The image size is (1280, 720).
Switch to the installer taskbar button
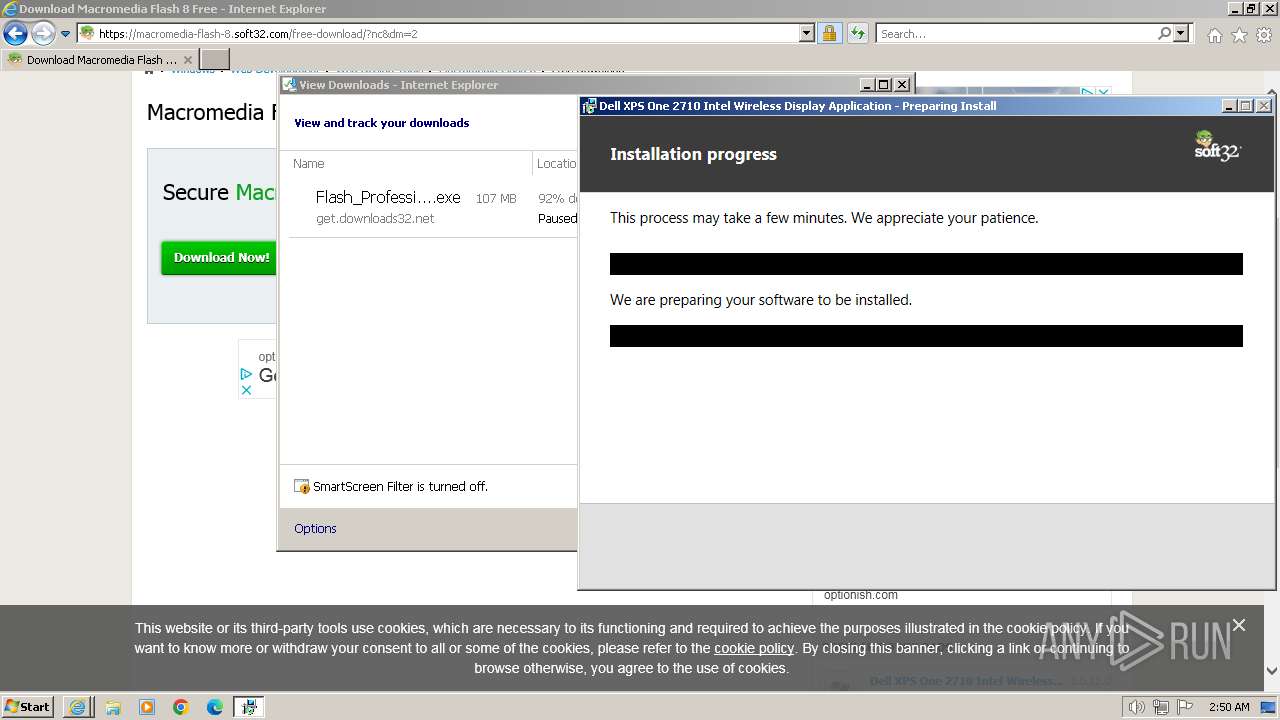[x=248, y=707]
